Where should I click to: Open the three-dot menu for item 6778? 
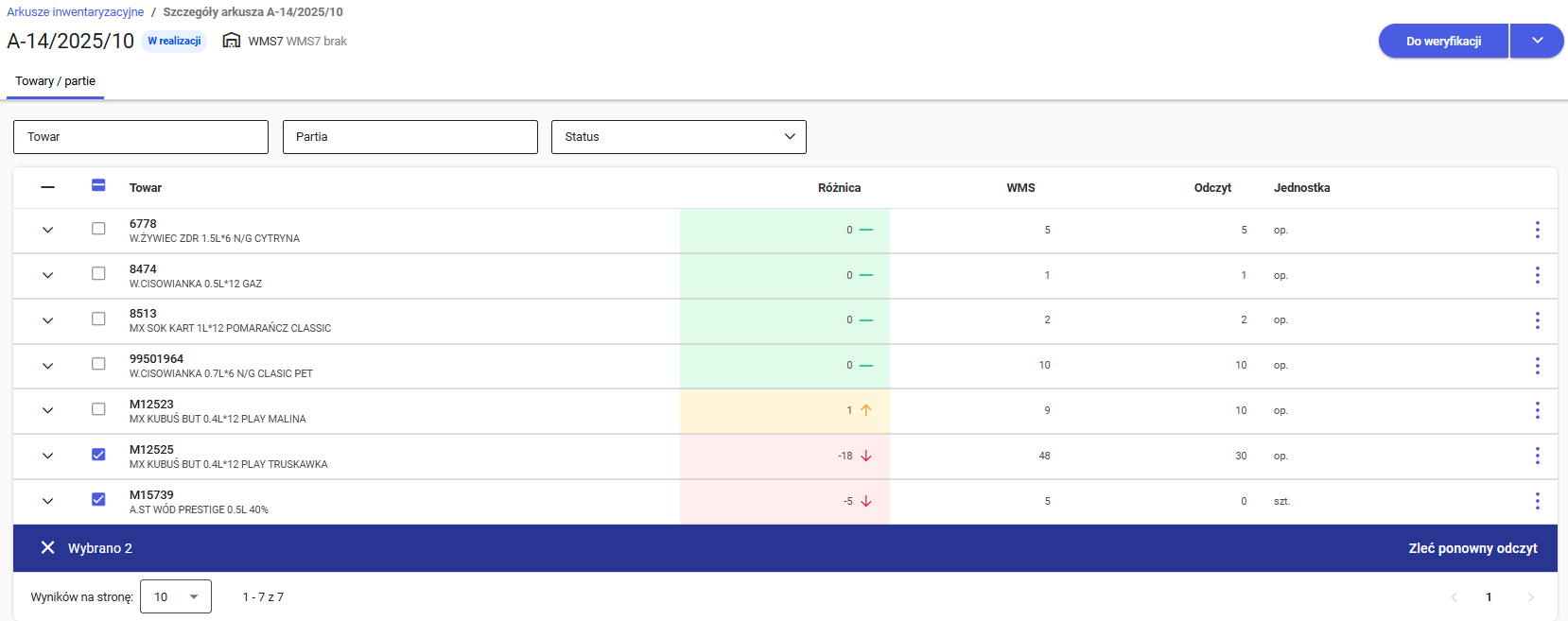click(x=1537, y=230)
